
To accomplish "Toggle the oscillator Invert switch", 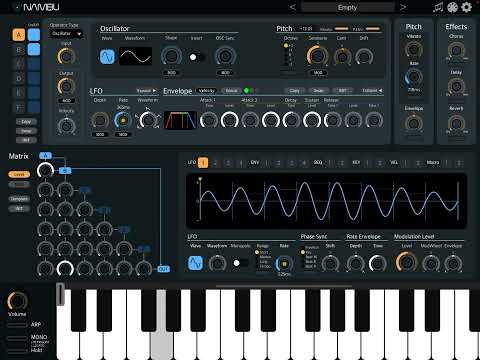I will click(x=196, y=57).
